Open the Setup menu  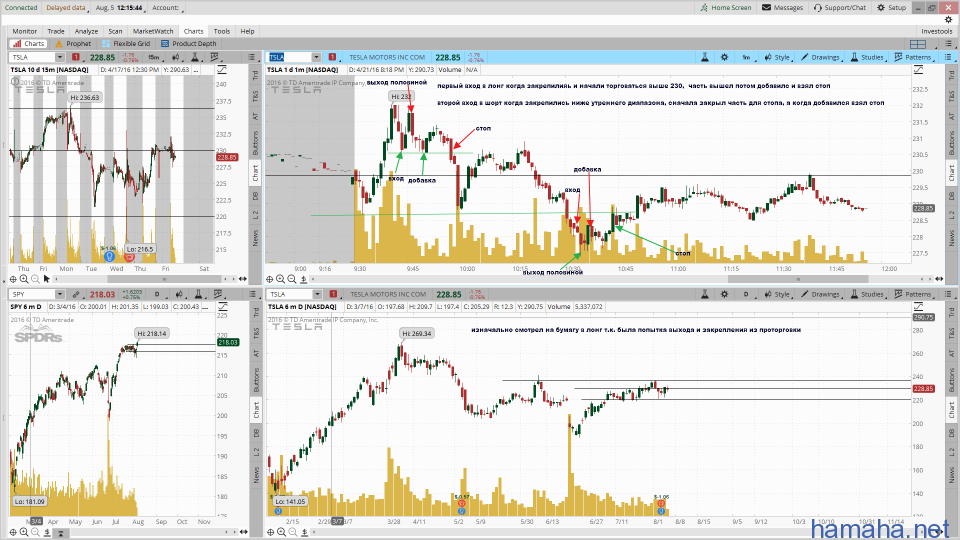[891, 7]
